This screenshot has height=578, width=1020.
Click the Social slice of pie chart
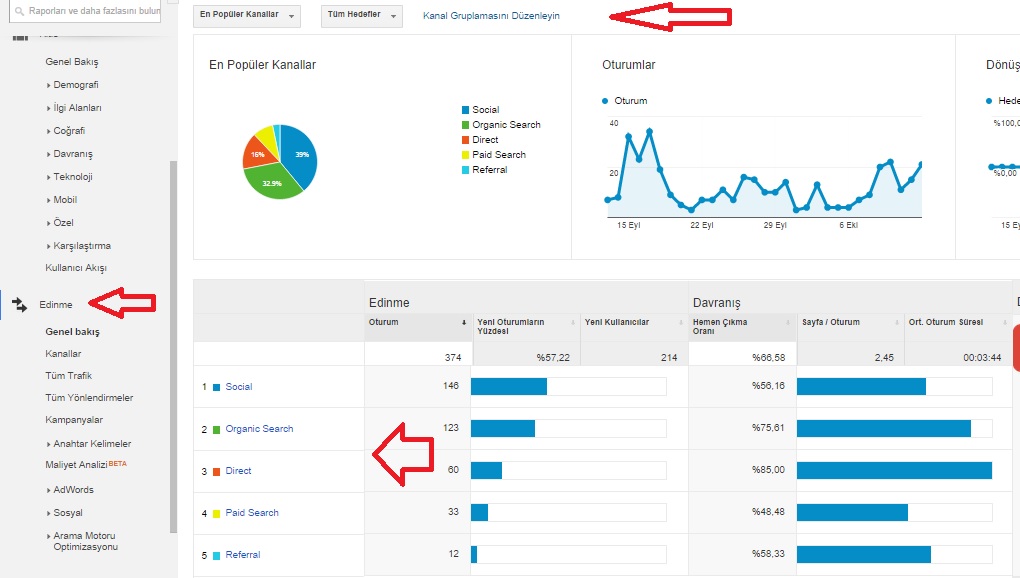[299, 153]
